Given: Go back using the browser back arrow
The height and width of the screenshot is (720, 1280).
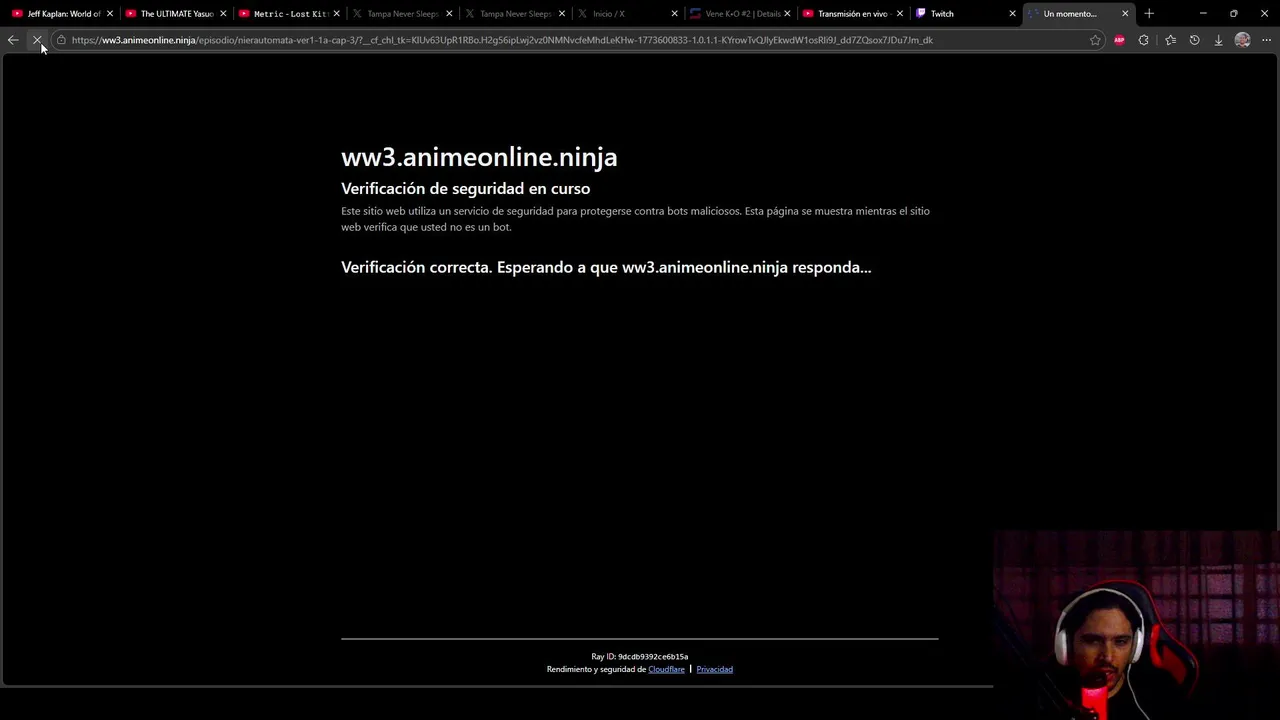Looking at the screenshot, I should (12, 40).
